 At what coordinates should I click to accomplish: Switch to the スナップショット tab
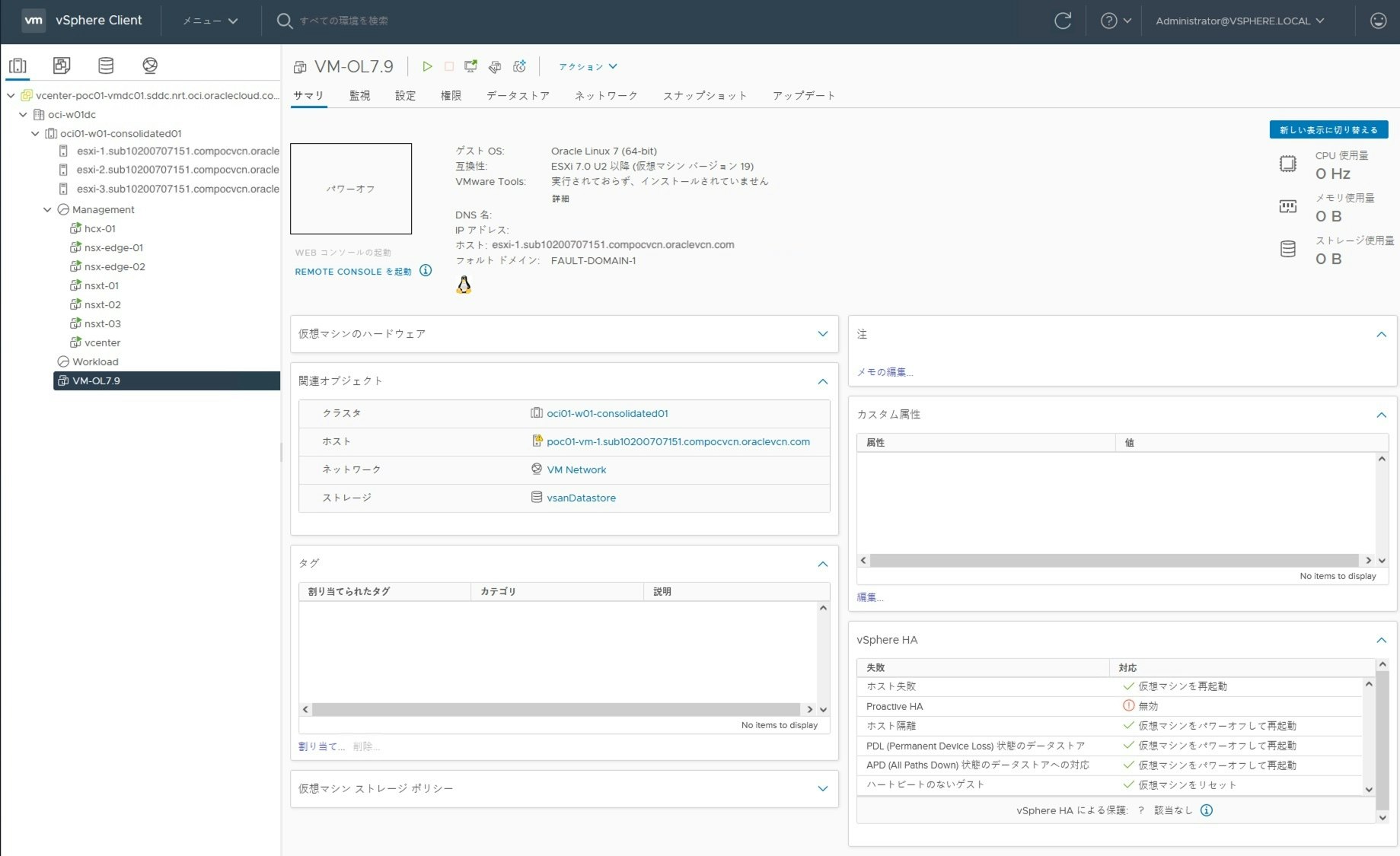point(705,96)
